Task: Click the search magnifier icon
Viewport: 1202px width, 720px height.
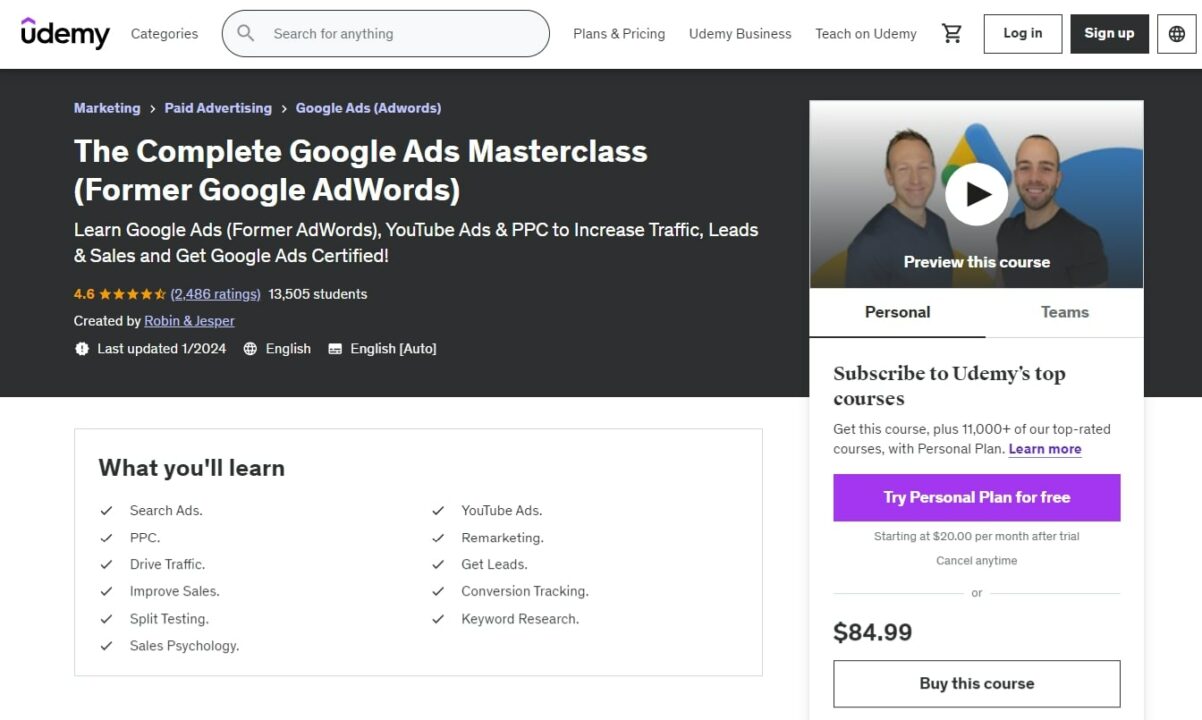Action: tap(245, 33)
